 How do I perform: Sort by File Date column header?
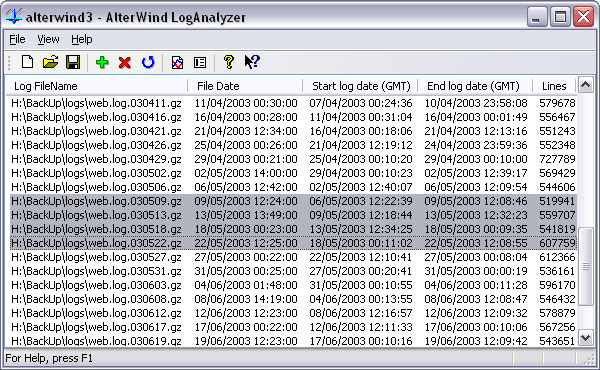[245, 86]
